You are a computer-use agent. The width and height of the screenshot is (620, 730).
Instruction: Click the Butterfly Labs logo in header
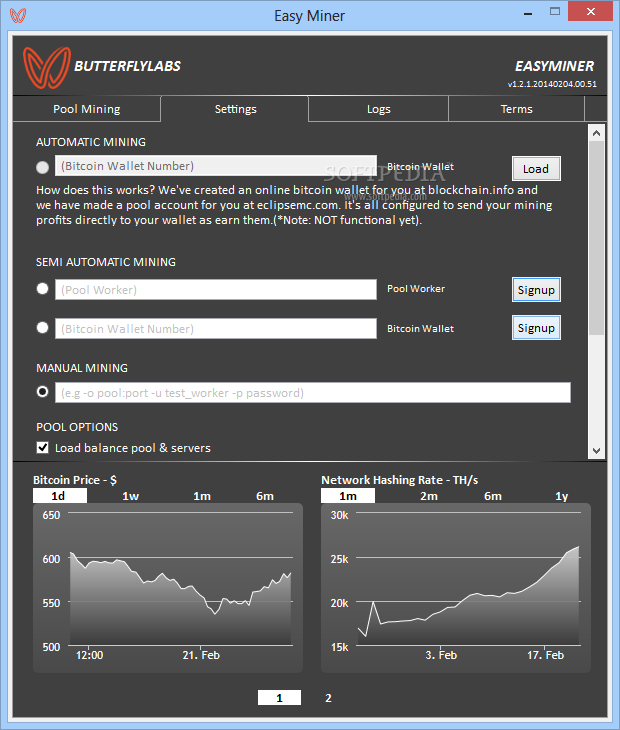point(47,68)
